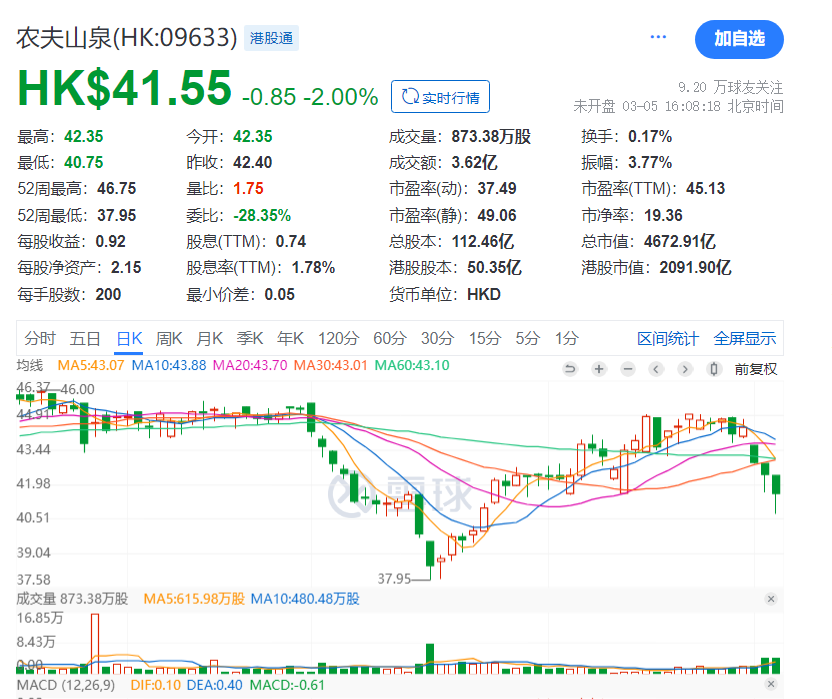Zoom in the K-line chart with plus icon
This screenshot has width=832, height=699.
(x=599, y=369)
